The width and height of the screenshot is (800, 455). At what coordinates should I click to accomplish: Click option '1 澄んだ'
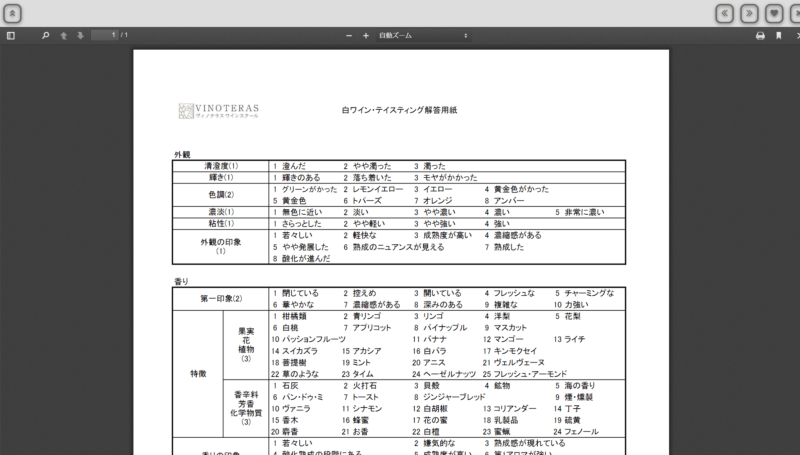pos(289,166)
